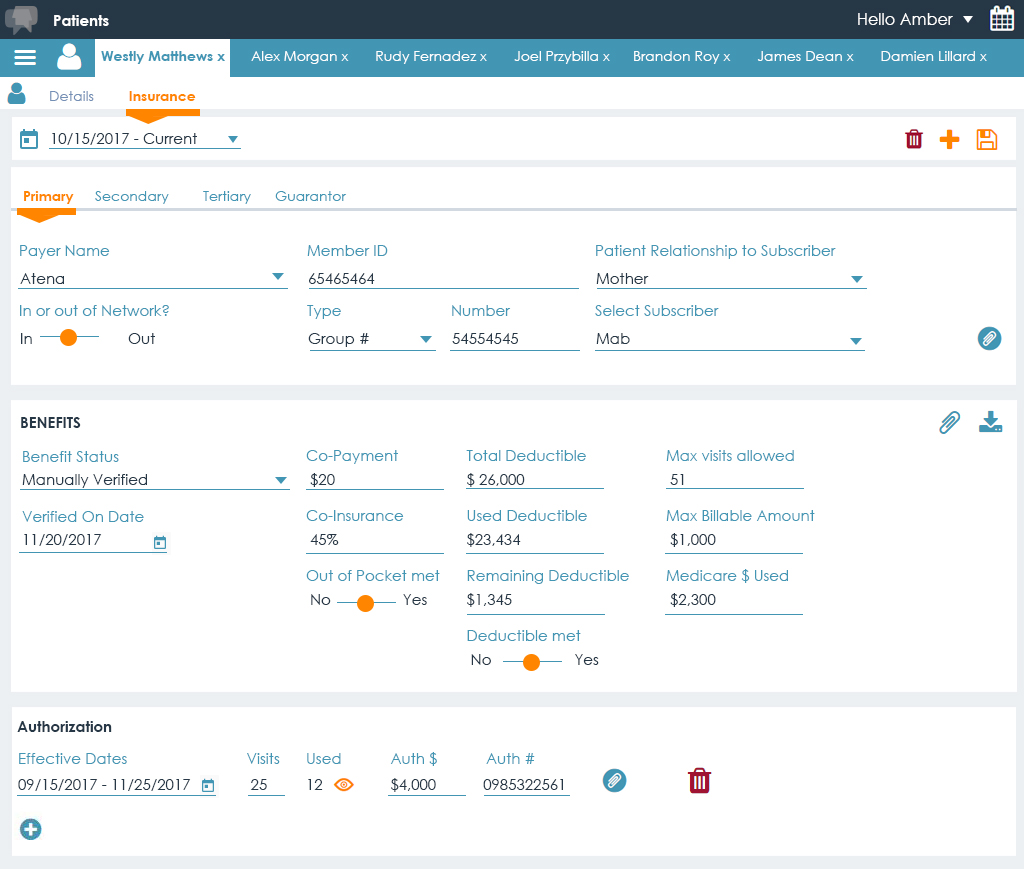Screen dimensions: 1024x869
Task: Toggle the Deductible met switch
Action: (531, 661)
